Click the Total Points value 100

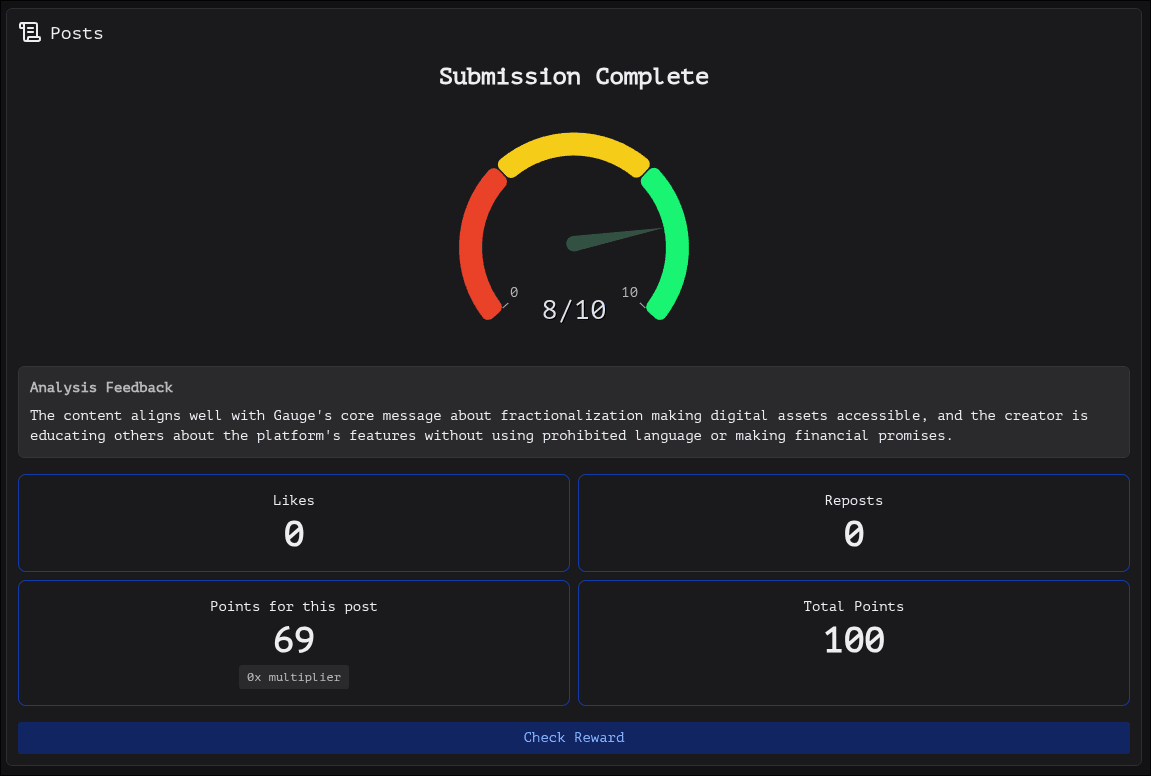(x=853, y=640)
